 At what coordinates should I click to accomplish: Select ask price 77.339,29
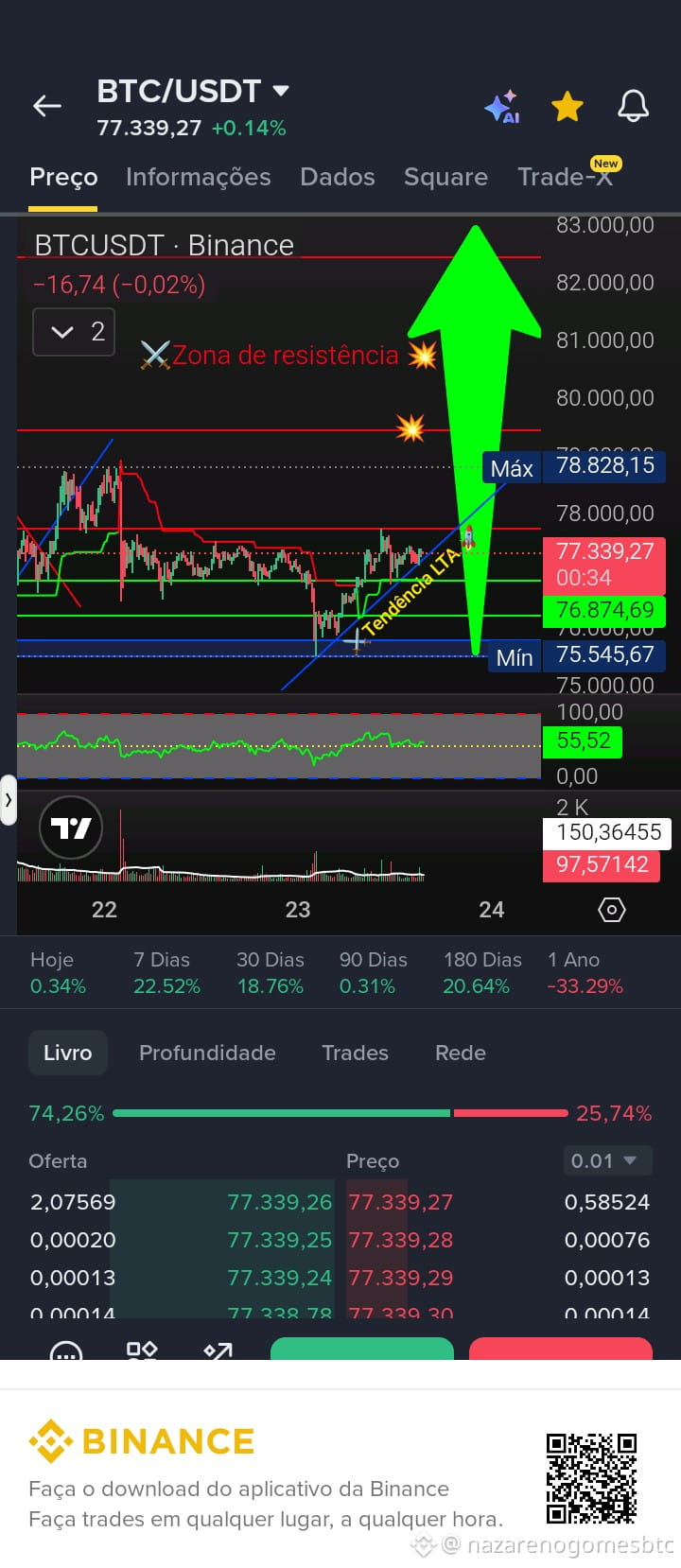tap(401, 1278)
